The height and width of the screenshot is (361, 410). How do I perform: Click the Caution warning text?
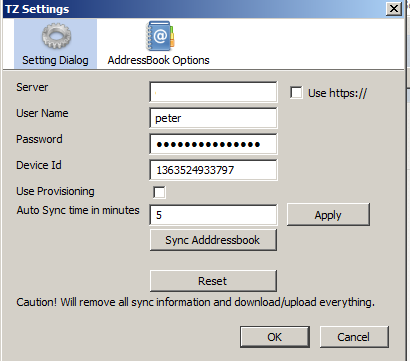195,302
